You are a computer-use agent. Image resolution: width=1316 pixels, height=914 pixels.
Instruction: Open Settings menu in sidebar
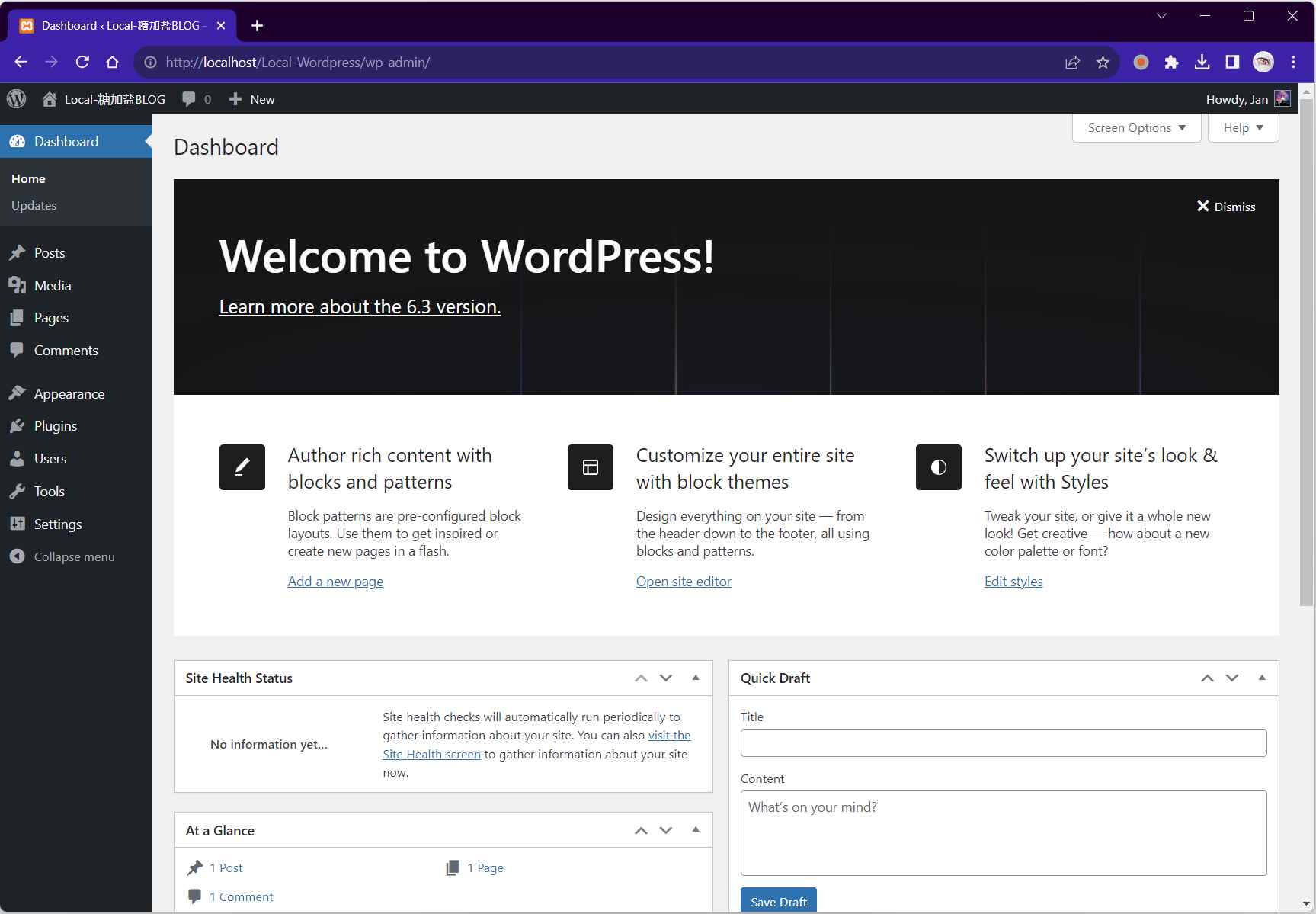(x=57, y=524)
